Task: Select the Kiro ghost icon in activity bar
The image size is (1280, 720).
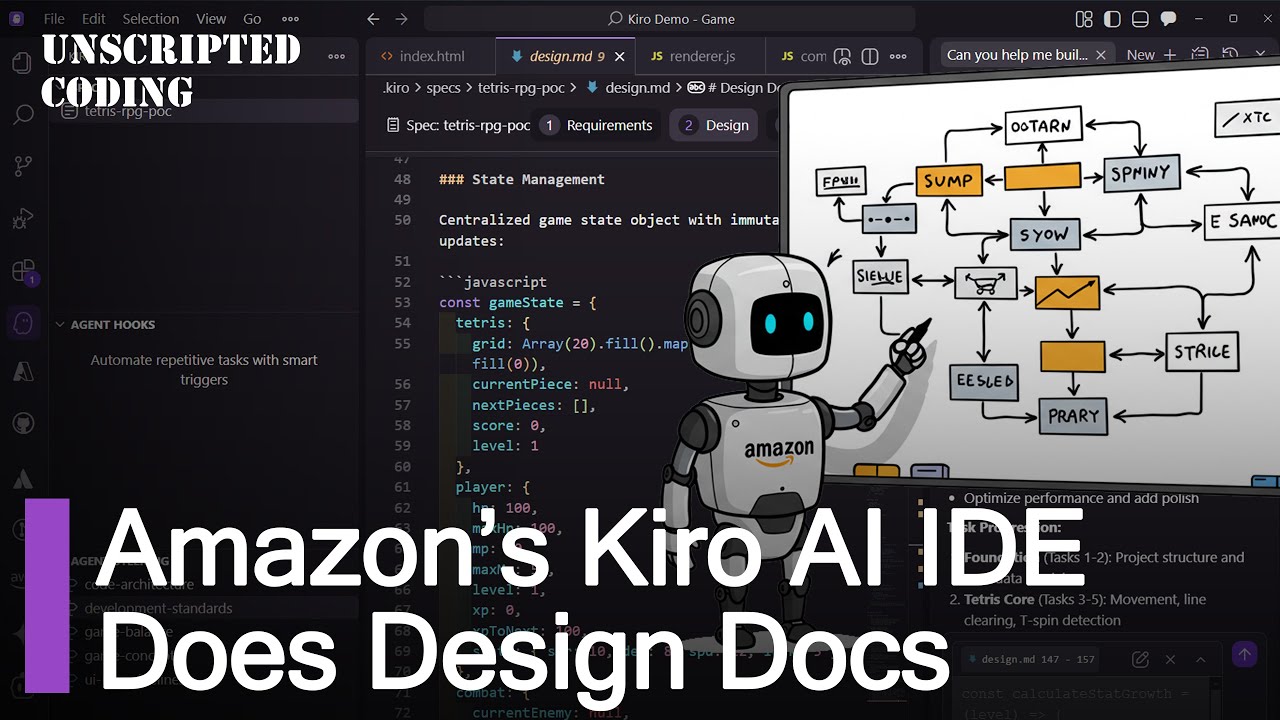Action: (22, 322)
